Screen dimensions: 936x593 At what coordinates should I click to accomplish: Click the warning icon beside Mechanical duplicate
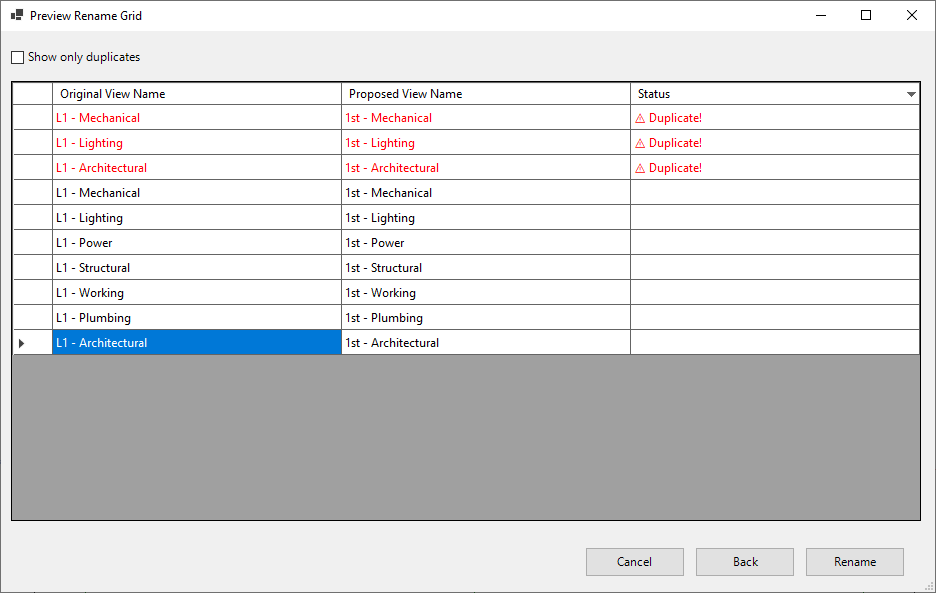(x=641, y=118)
